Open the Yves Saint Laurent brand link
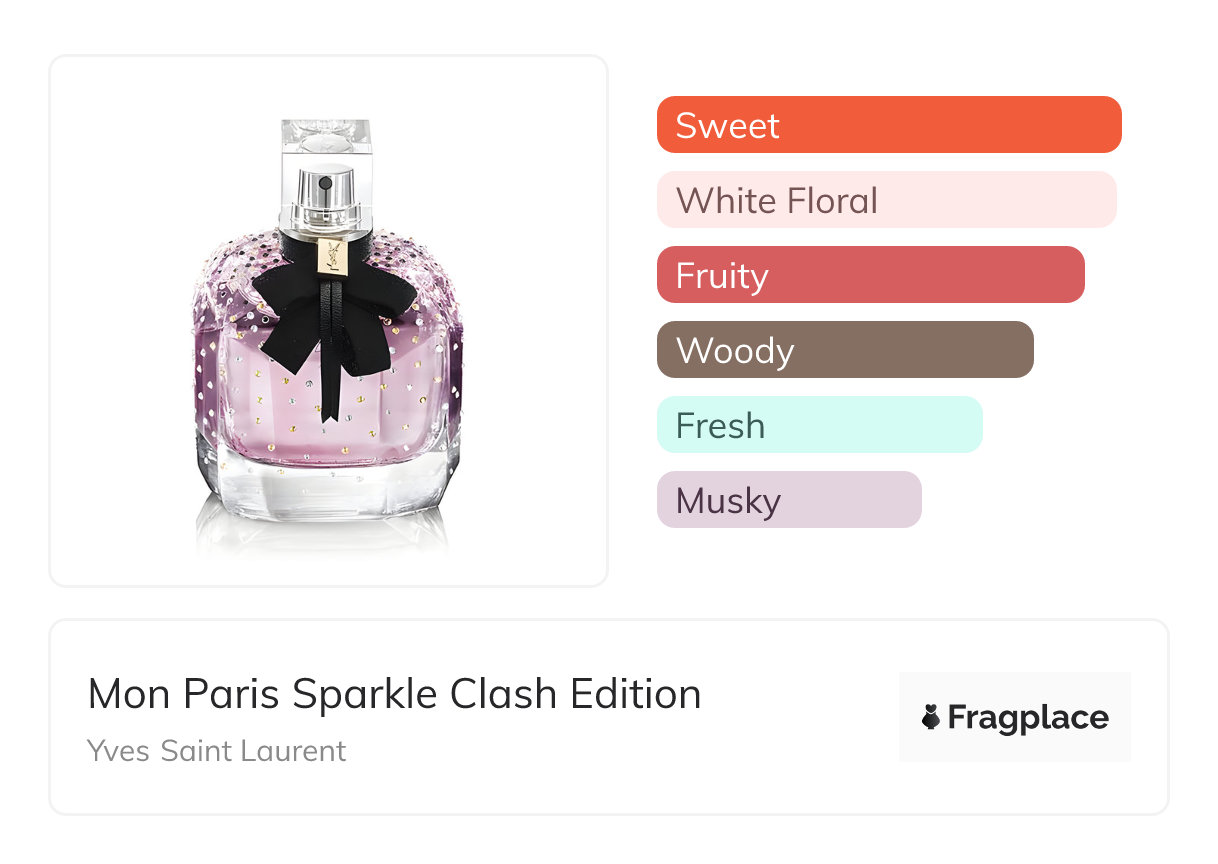1218x864 pixels. pyautogui.click(x=217, y=750)
